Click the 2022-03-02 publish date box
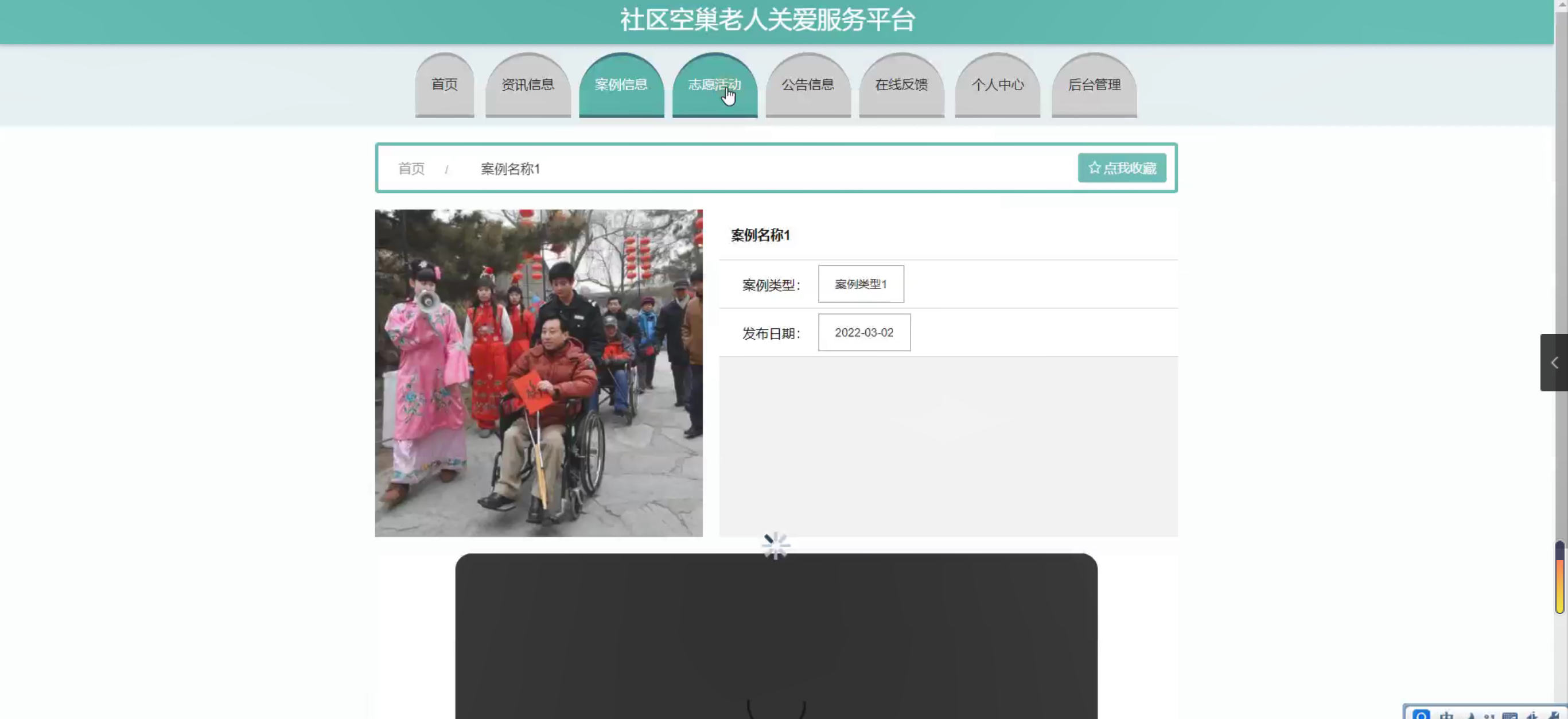1568x719 pixels. pos(863,332)
